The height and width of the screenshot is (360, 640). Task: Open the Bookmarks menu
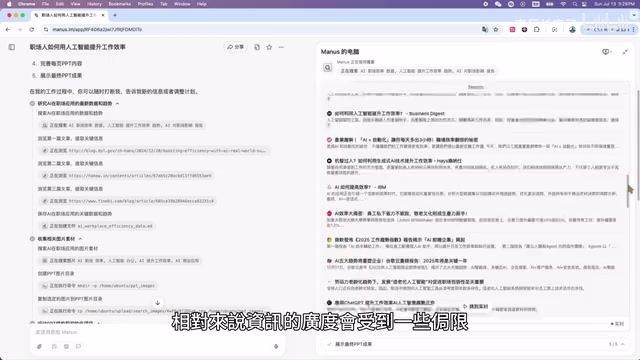120,4
